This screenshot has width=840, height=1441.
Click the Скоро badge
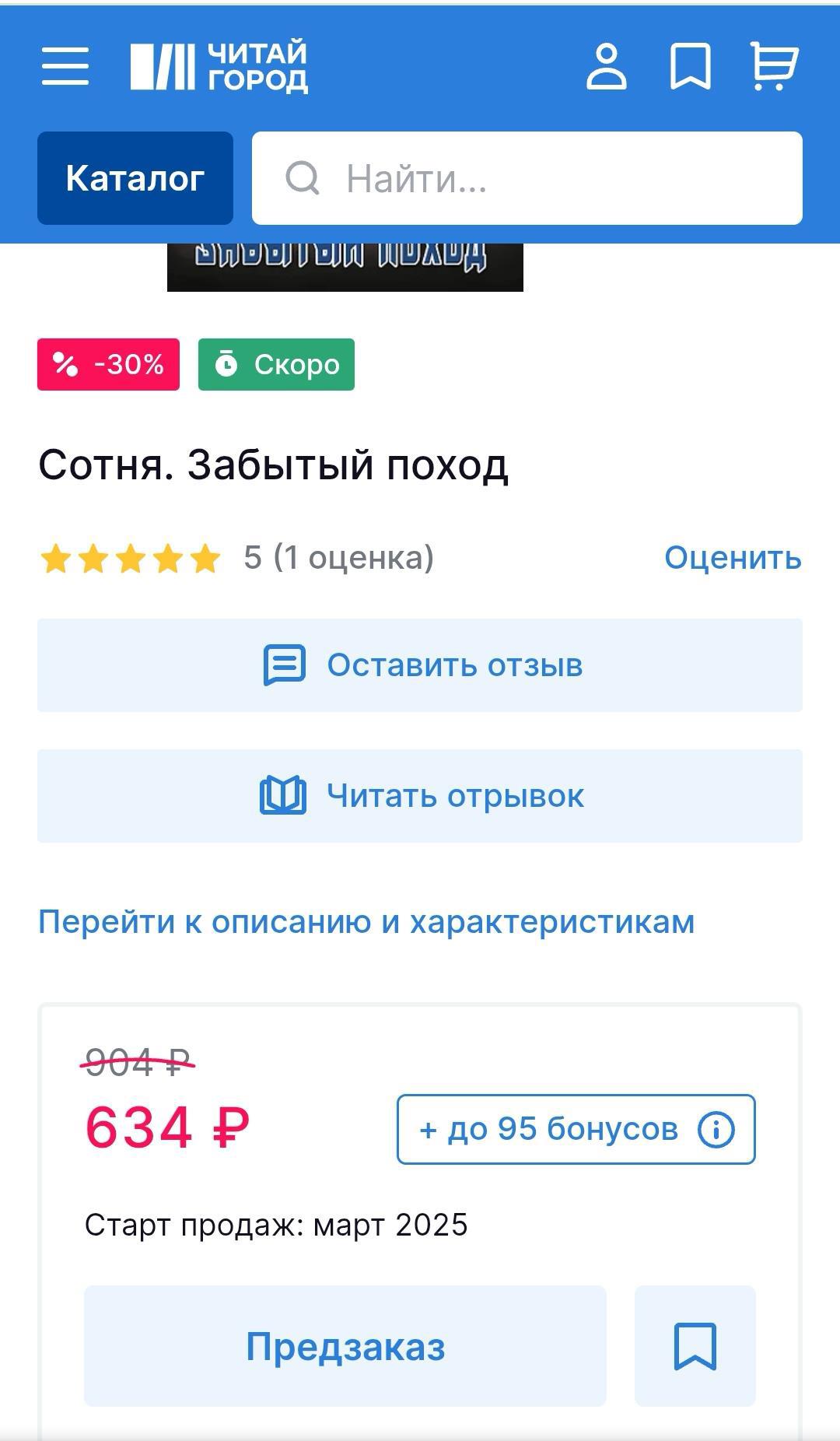pos(276,364)
